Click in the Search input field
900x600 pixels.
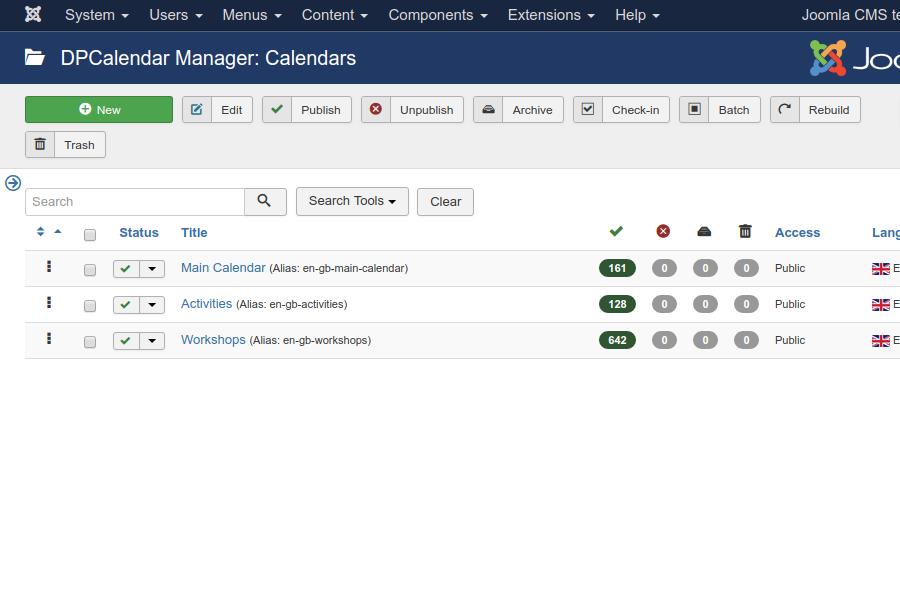(x=135, y=202)
